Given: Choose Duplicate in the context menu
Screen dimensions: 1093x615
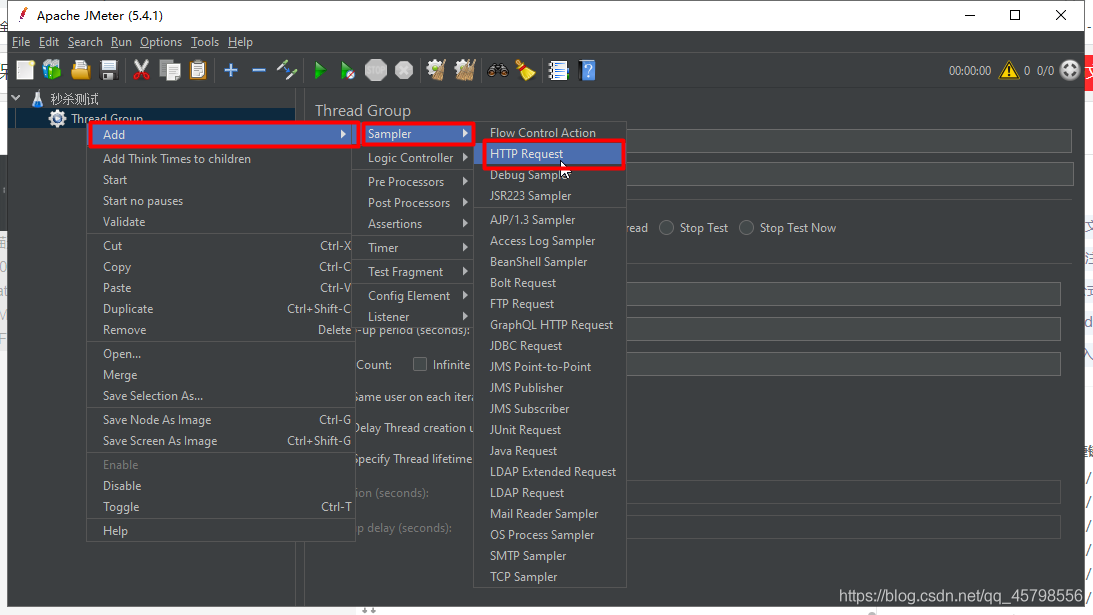Looking at the screenshot, I should [x=221, y=309].
